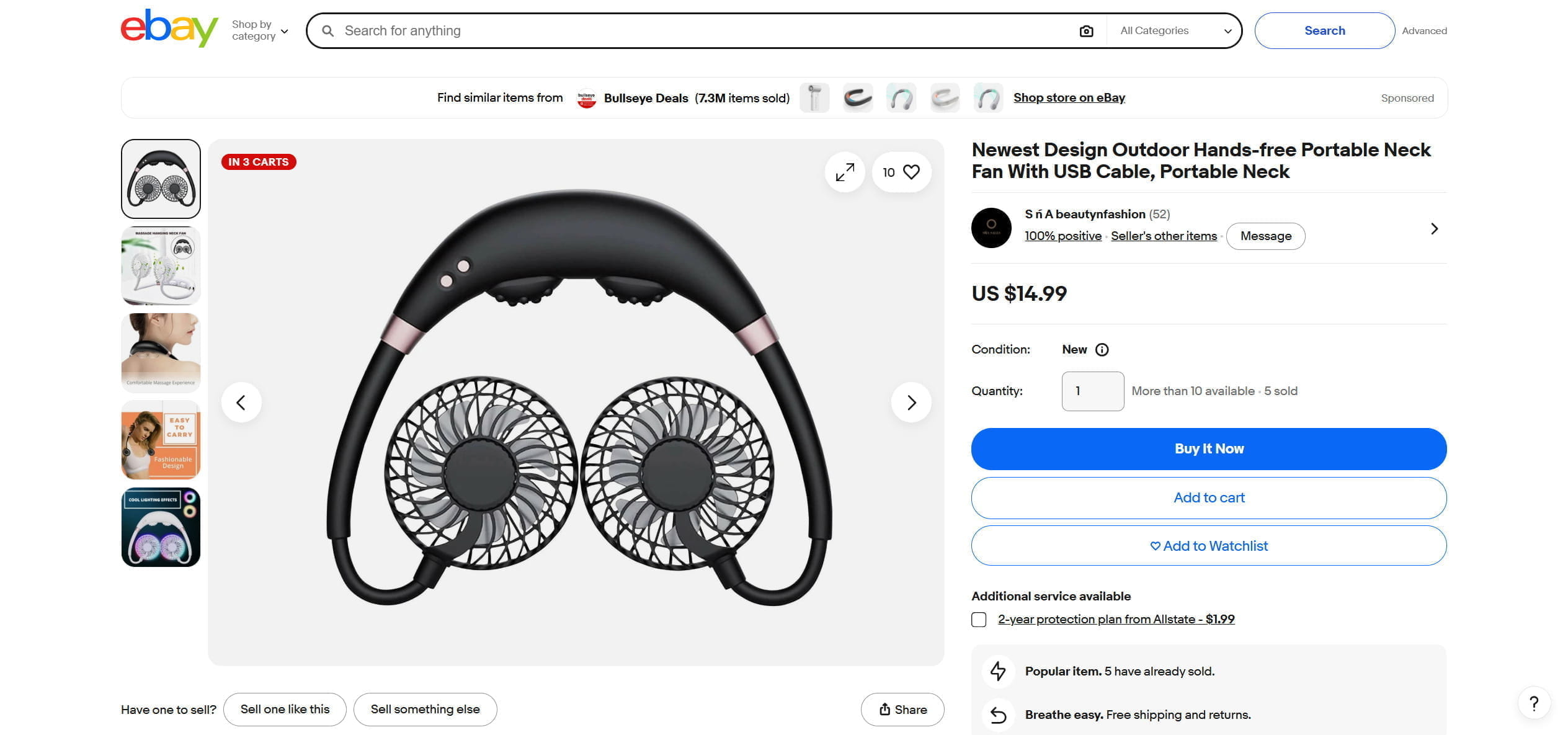Click the Share button
The height and width of the screenshot is (735, 1568).
point(902,710)
